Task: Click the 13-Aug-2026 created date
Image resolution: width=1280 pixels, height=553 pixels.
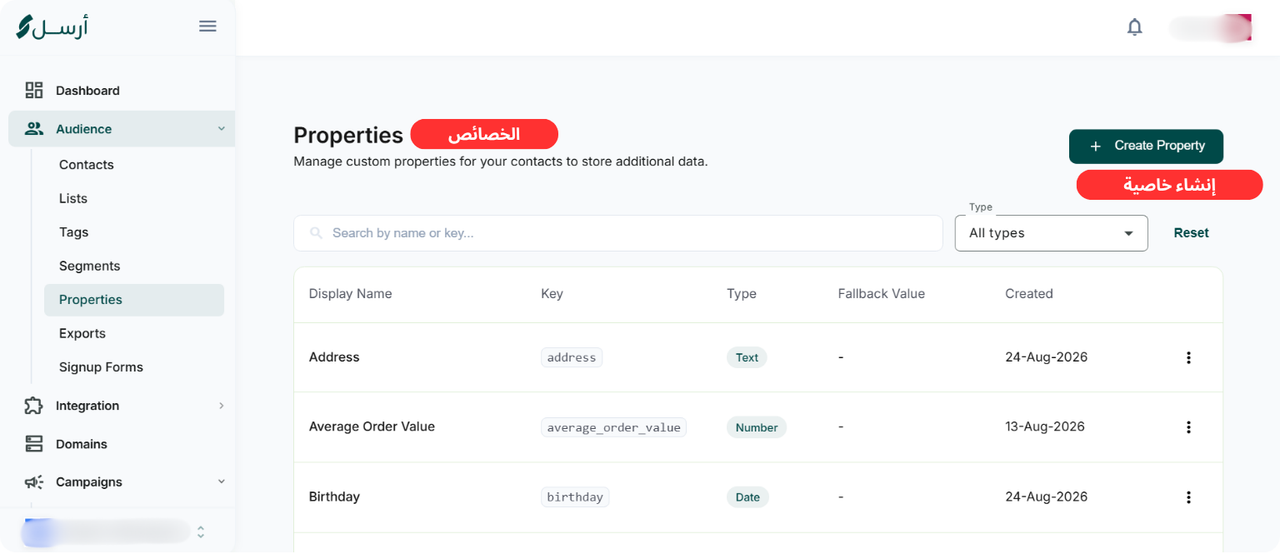Action: click(x=1045, y=427)
